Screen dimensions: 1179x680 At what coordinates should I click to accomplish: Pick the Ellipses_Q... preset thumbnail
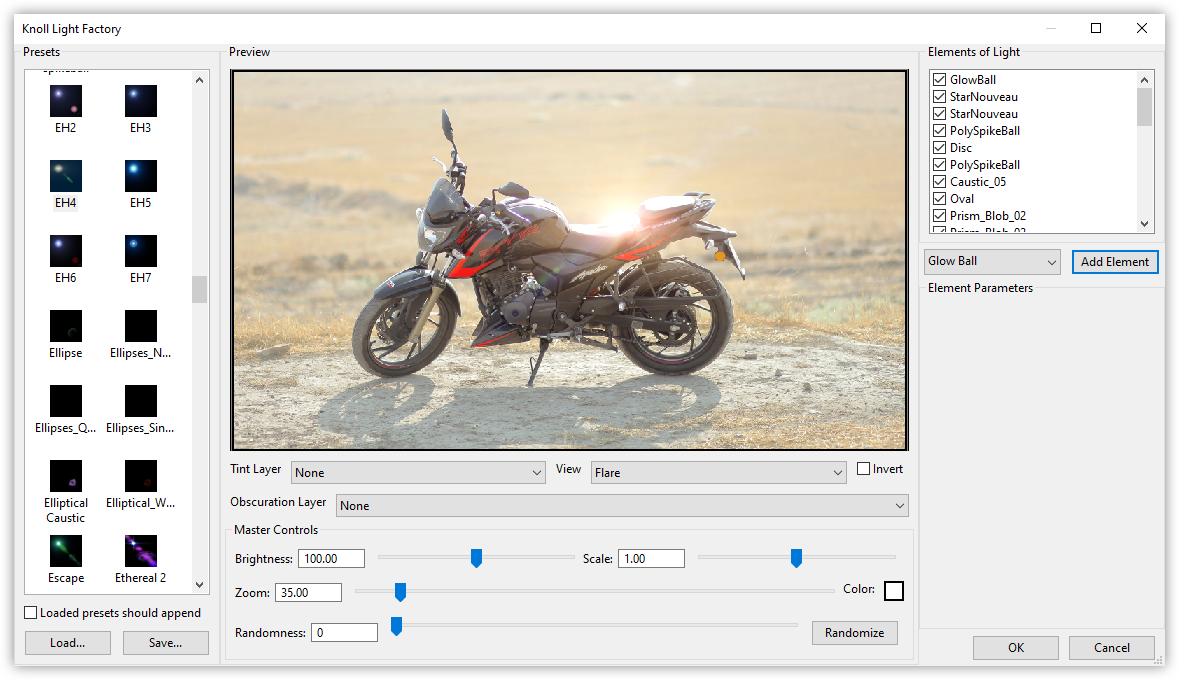point(65,401)
